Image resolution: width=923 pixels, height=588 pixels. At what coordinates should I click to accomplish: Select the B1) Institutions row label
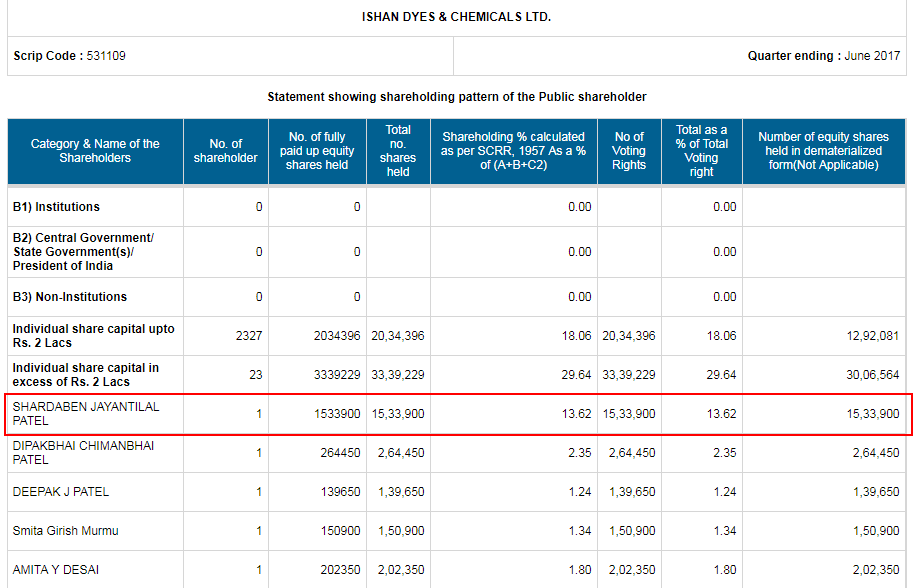[57, 207]
